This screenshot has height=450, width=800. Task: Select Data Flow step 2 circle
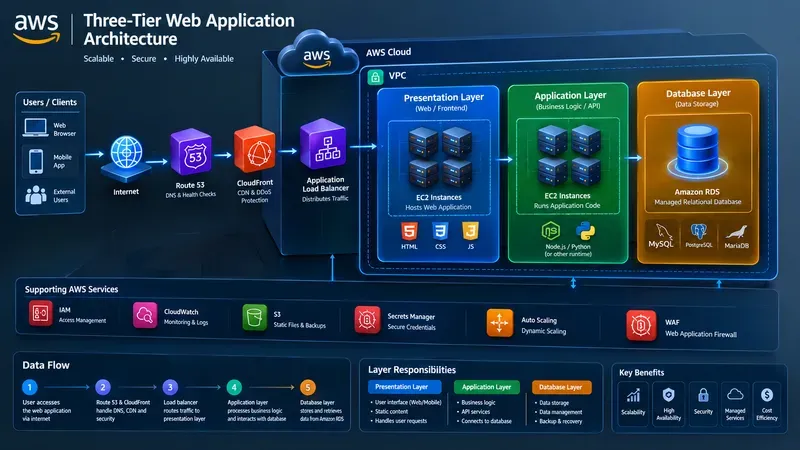[103, 387]
